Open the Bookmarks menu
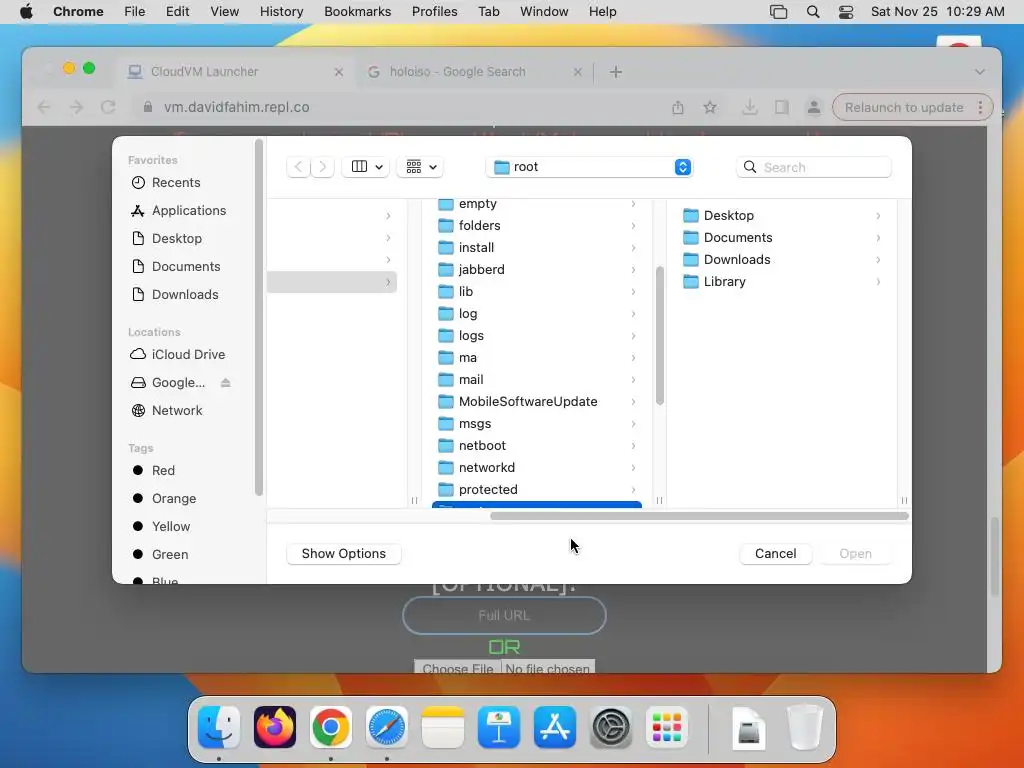The image size is (1024, 768). (x=357, y=12)
